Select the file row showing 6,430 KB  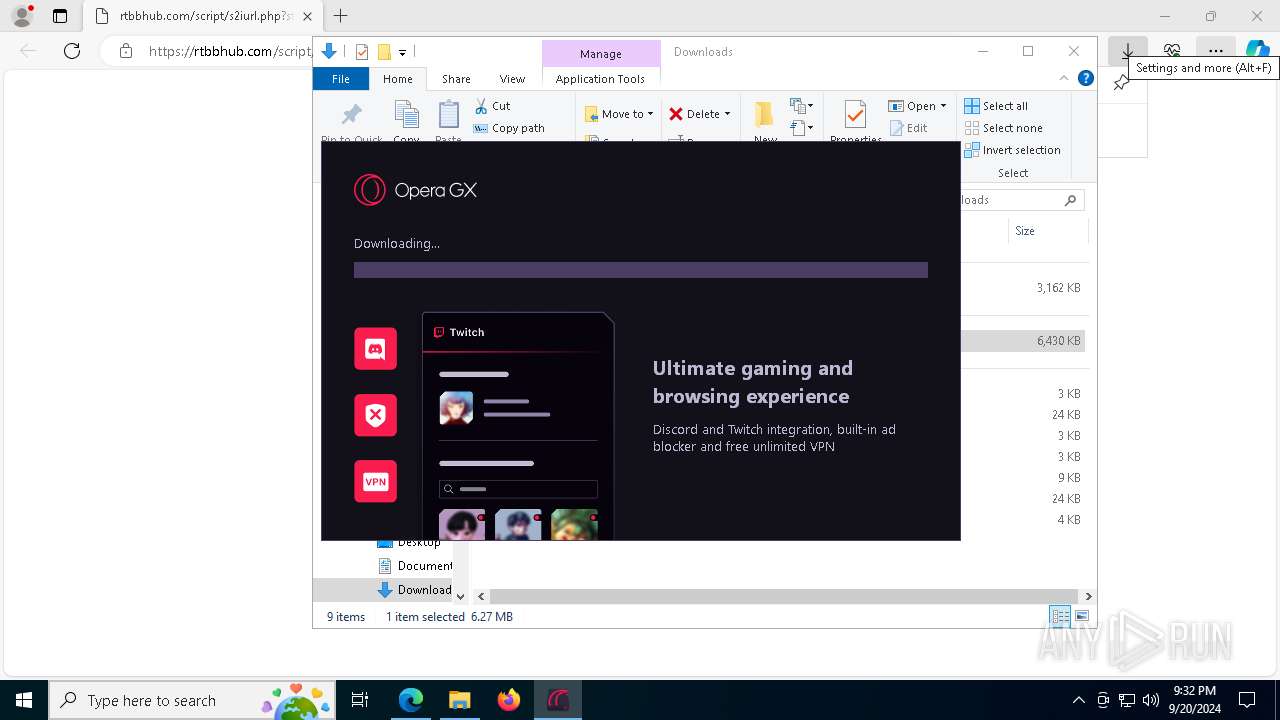point(1022,341)
